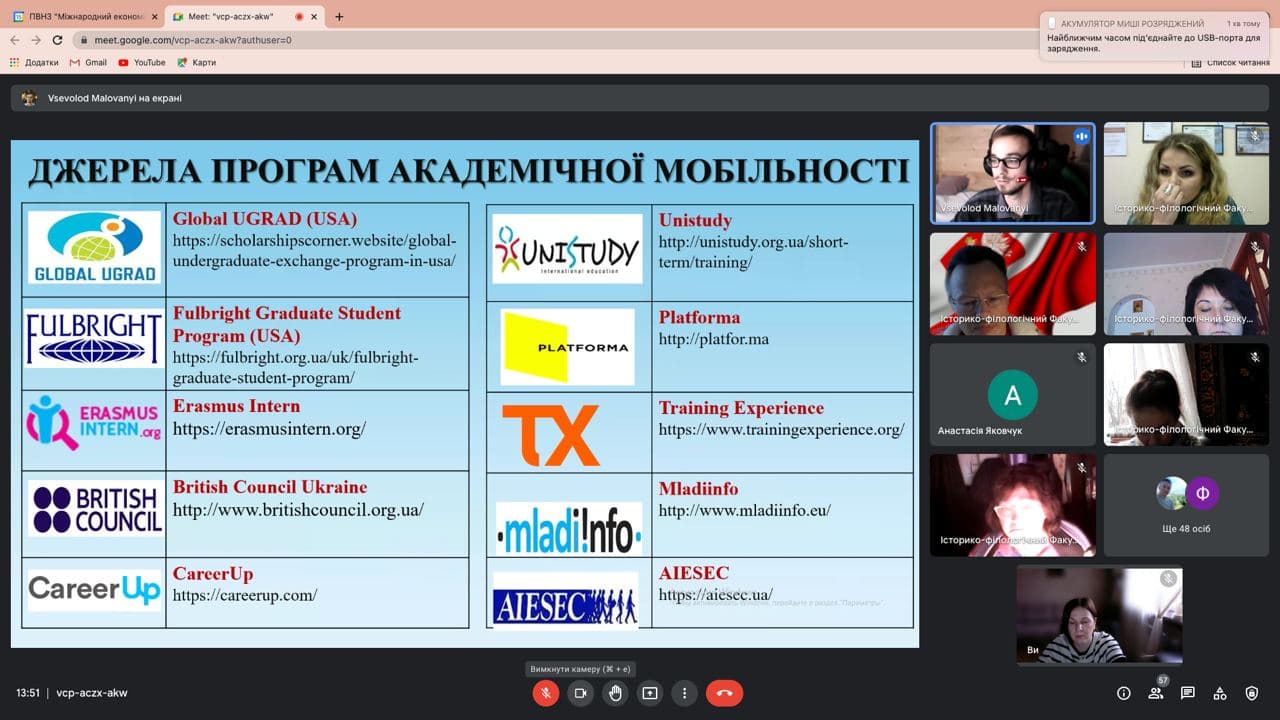Viewport: 1280px width, 720px height.
Task: Go back in browser navigation
Action: [x=14, y=40]
